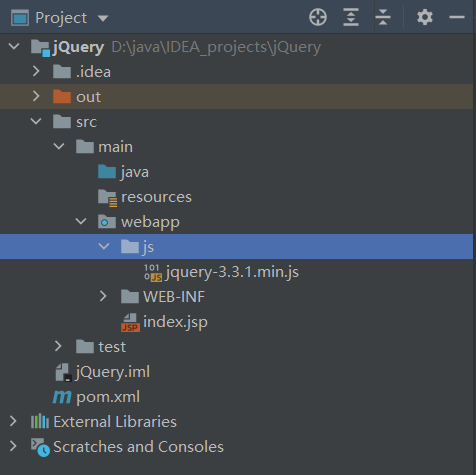Expand External Libraries node
Screen dimensions: 476x475
click(x=13, y=421)
